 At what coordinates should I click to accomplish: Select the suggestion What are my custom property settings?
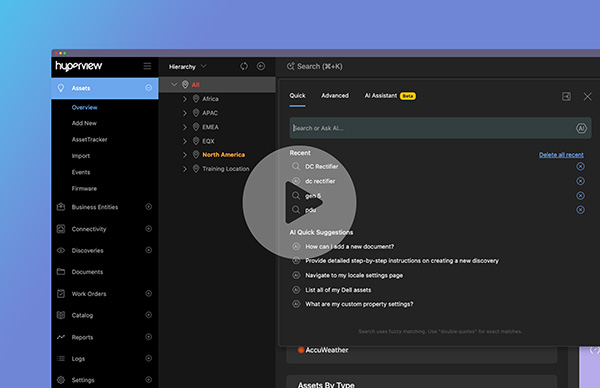[359, 304]
